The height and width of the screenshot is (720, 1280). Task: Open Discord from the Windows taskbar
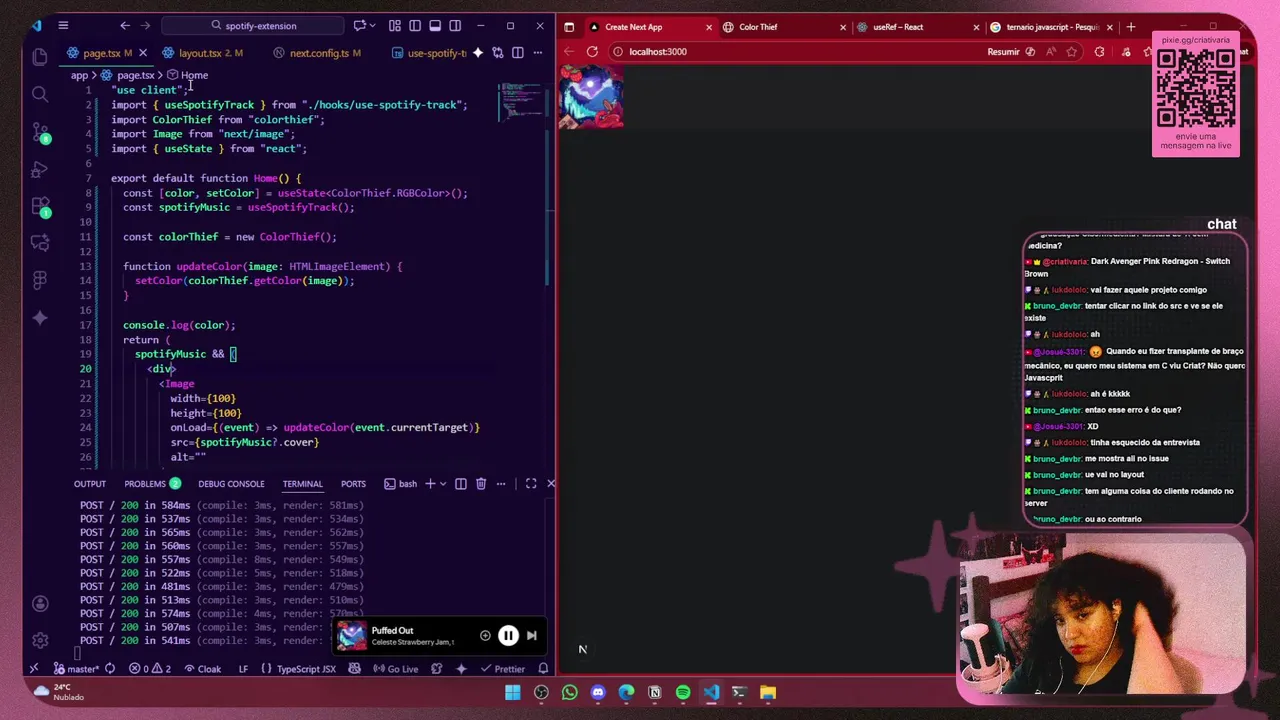click(x=598, y=692)
